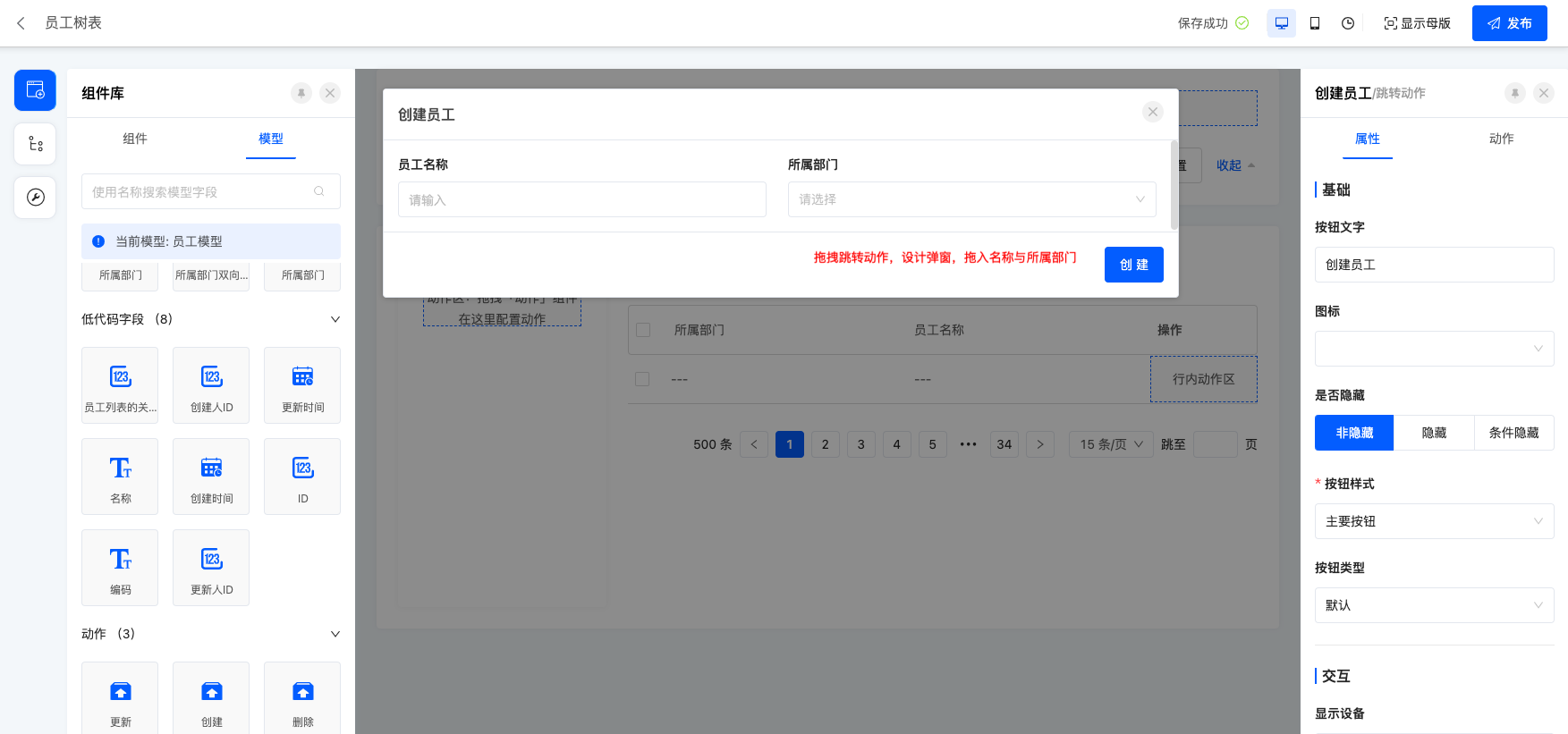
Task: Open the 15 条/页 page size dropdown
Action: [x=1112, y=444]
